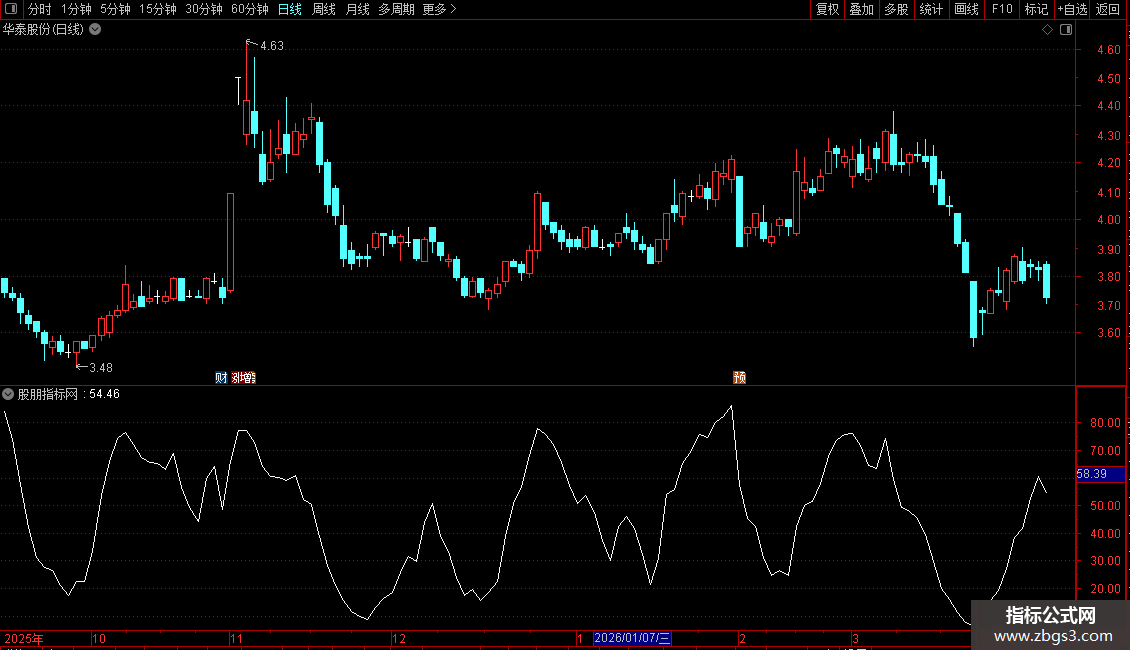This screenshot has height=650, width=1130.
Task: Click the 4.60 price axis label
Action: click(1108, 50)
